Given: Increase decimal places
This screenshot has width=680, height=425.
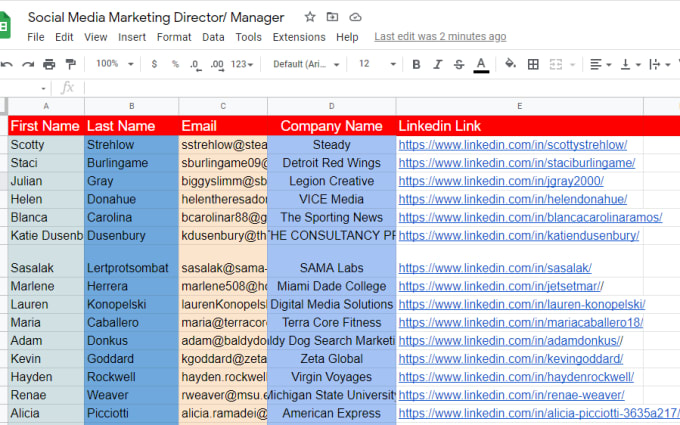Looking at the screenshot, I should pyautogui.click(x=217, y=65).
